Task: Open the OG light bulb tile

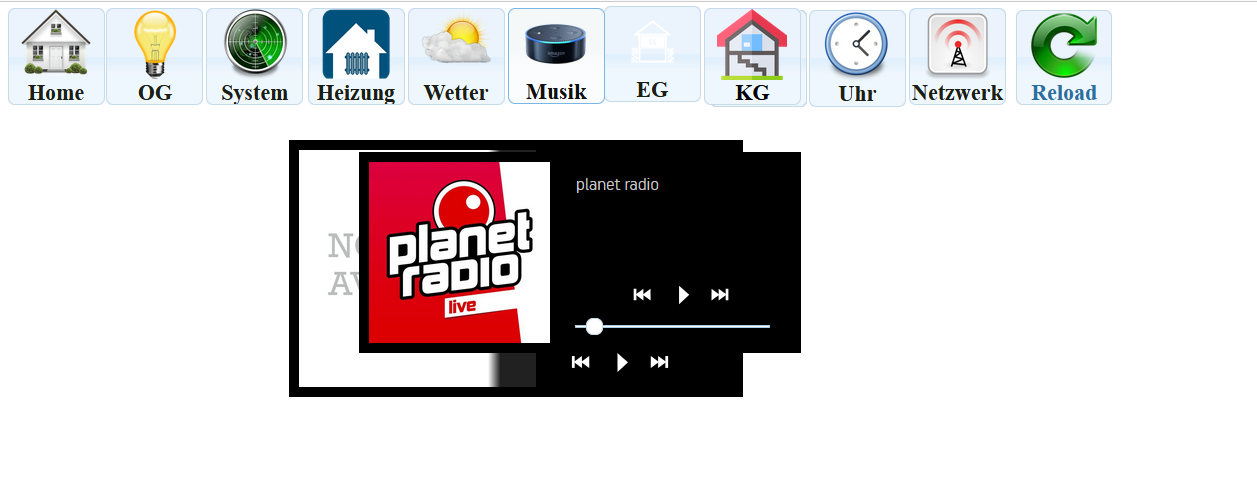Action: [155, 56]
